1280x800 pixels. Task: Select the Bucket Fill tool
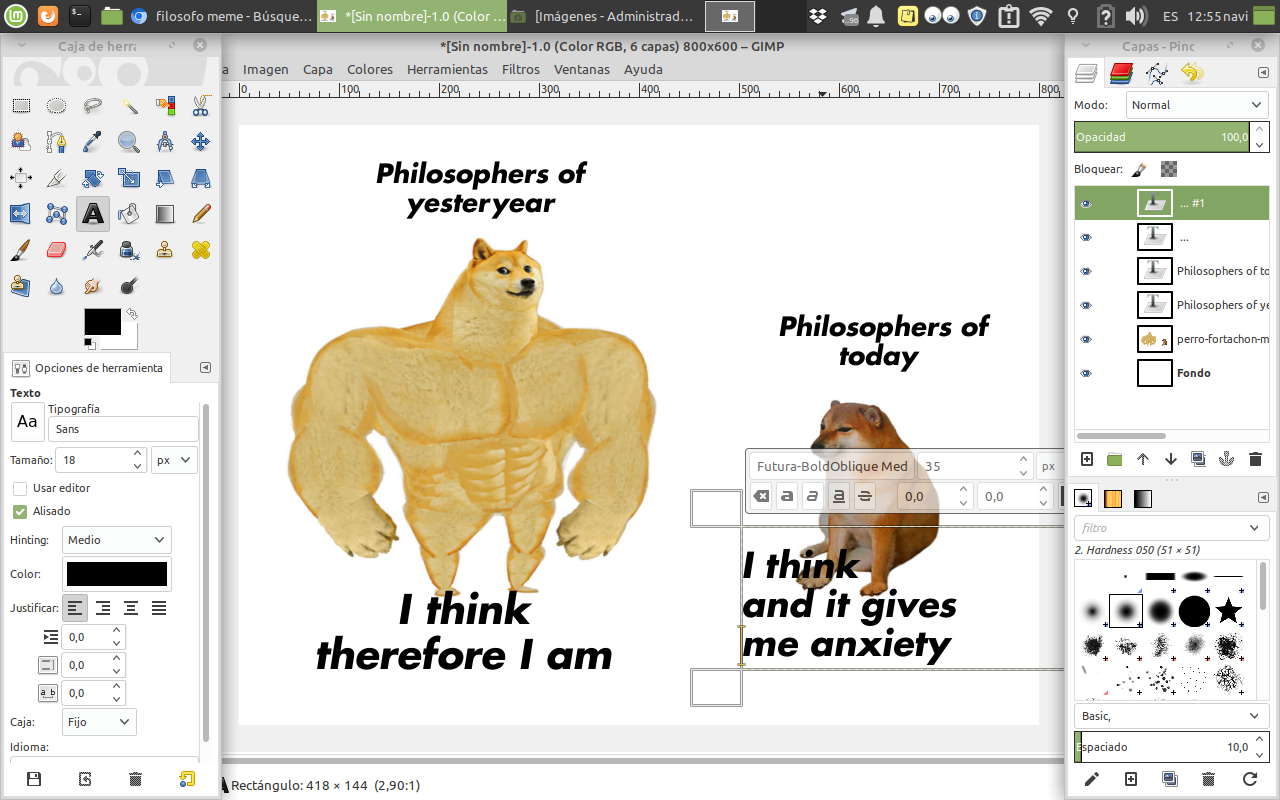coord(129,213)
